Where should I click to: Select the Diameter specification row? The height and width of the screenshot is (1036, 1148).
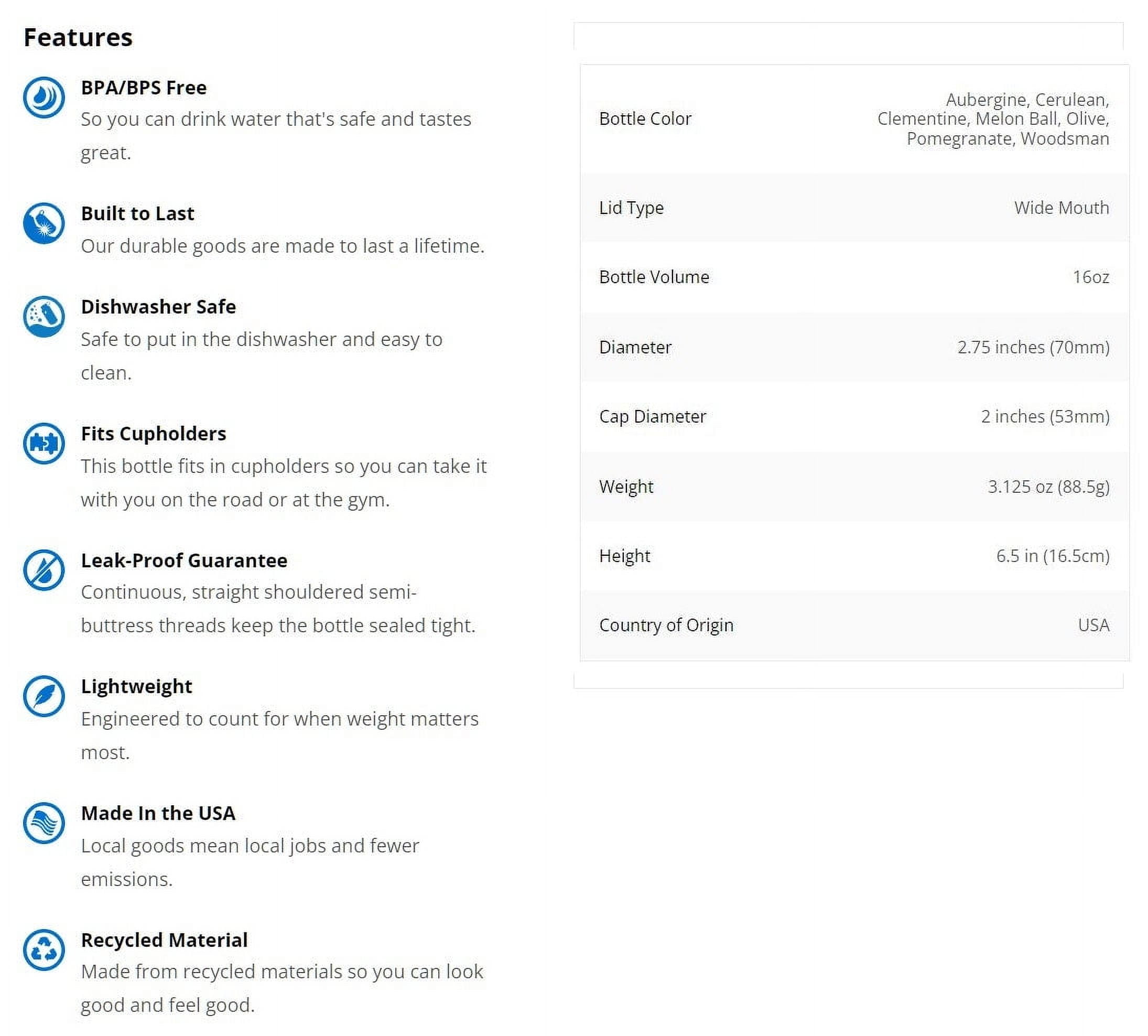pyautogui.click(x=854, y=347)
